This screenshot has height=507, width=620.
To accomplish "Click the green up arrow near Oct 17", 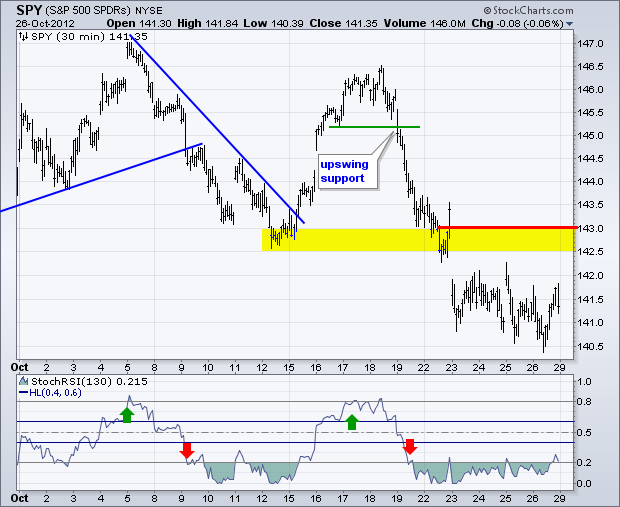I will click(x=352, y=422).
